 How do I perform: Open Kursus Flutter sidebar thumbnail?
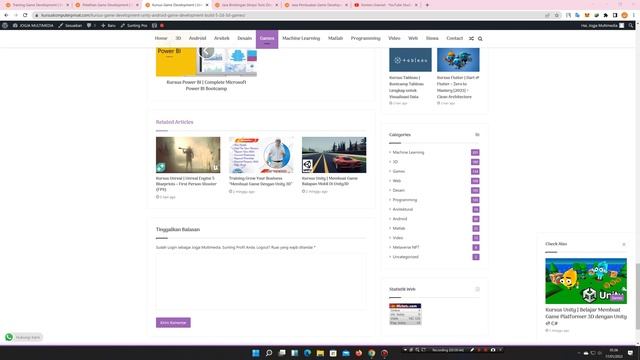click(458, 60)
